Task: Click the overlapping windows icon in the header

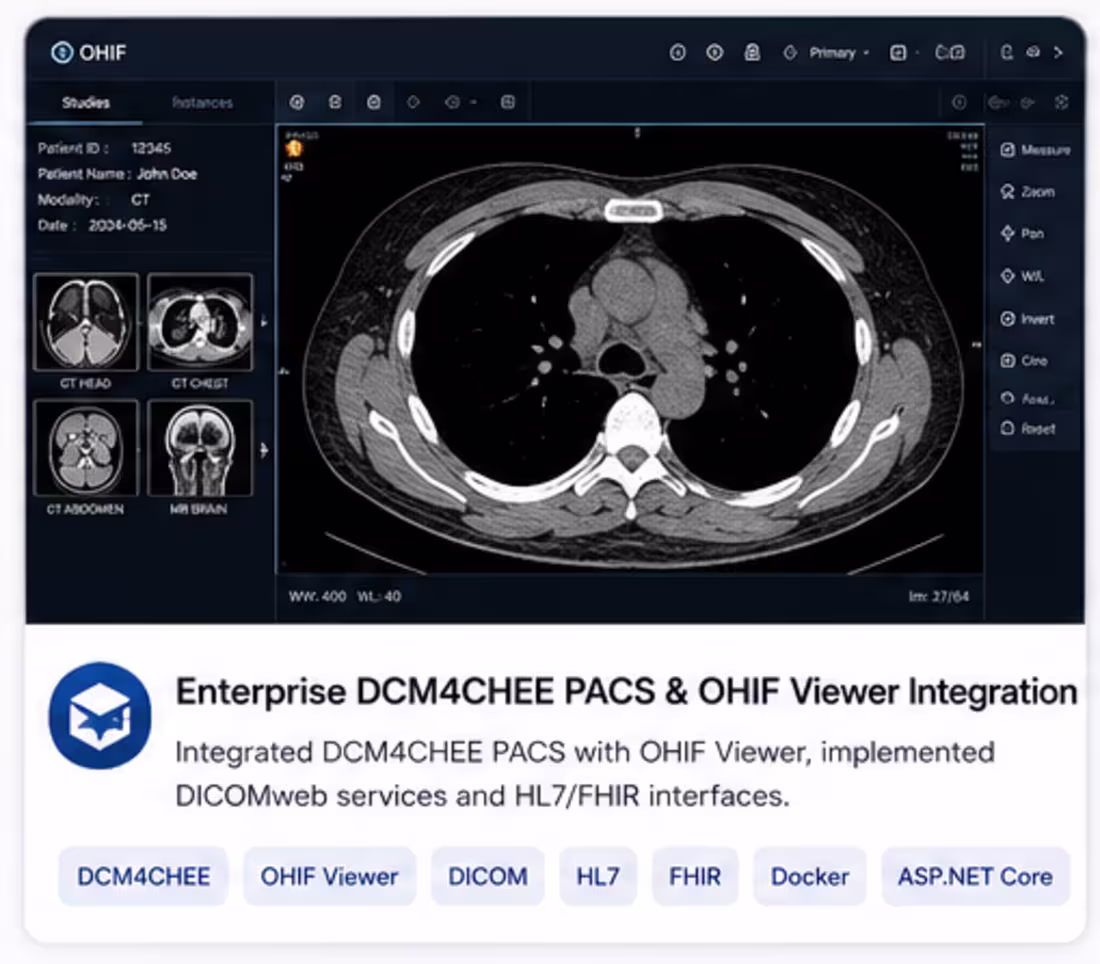Action: point(950,53)
